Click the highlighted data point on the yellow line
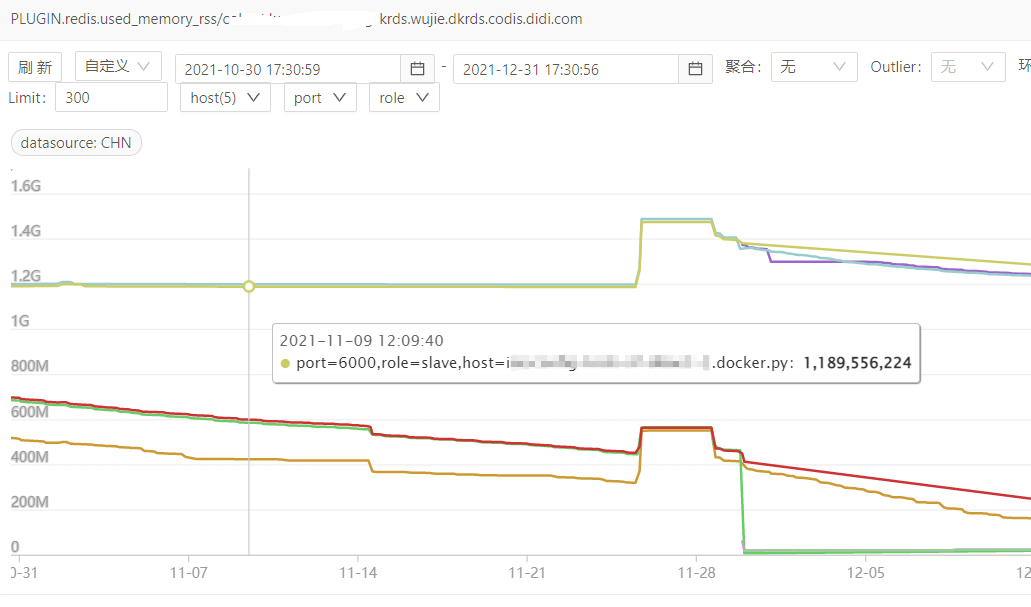The image size is (1031, 607). tap(249, 286)
